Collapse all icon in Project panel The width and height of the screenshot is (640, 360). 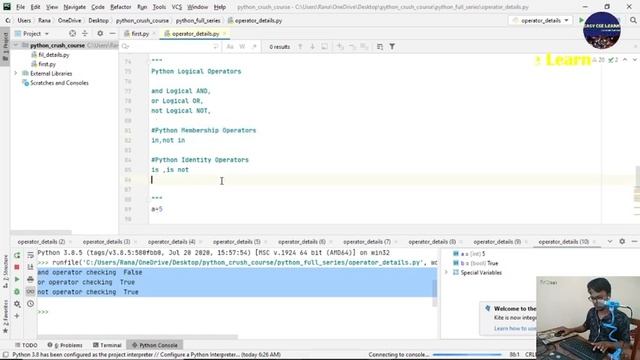[x=85, y=33]
